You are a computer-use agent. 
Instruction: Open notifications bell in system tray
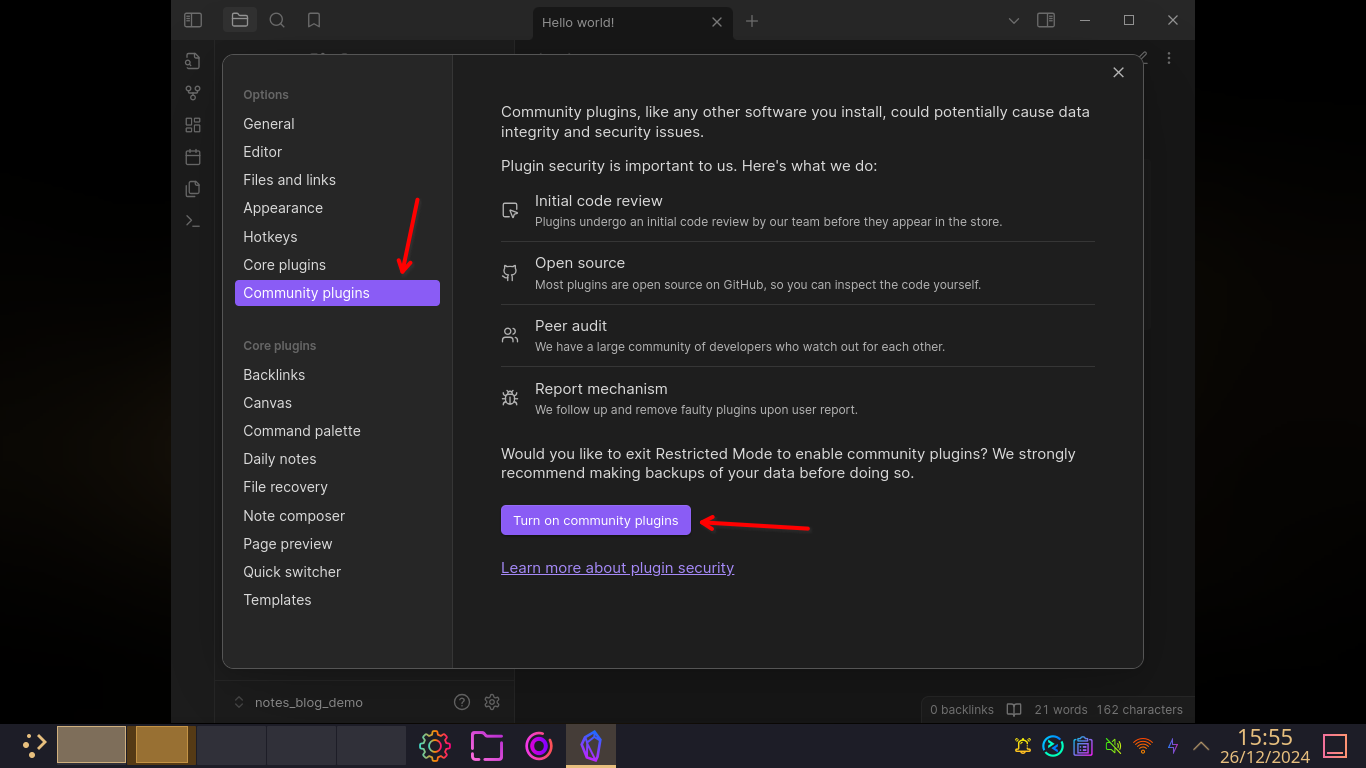point(1022,746)
